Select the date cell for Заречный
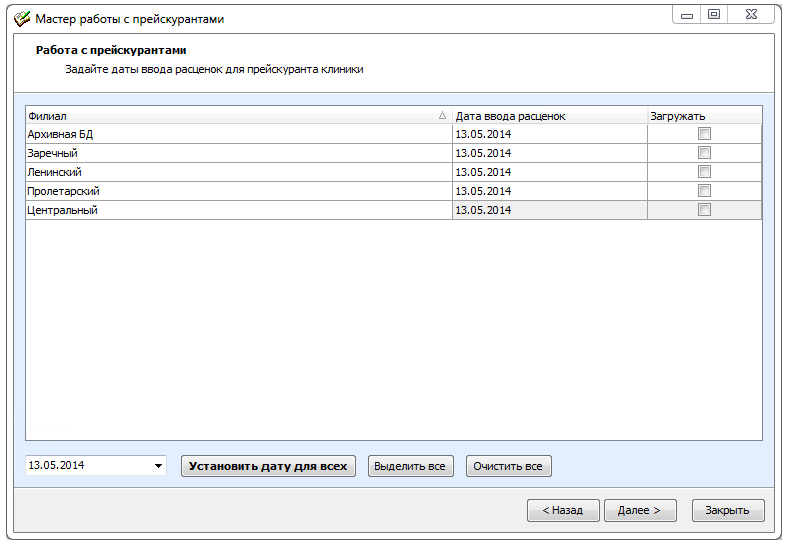 [549, 153]
